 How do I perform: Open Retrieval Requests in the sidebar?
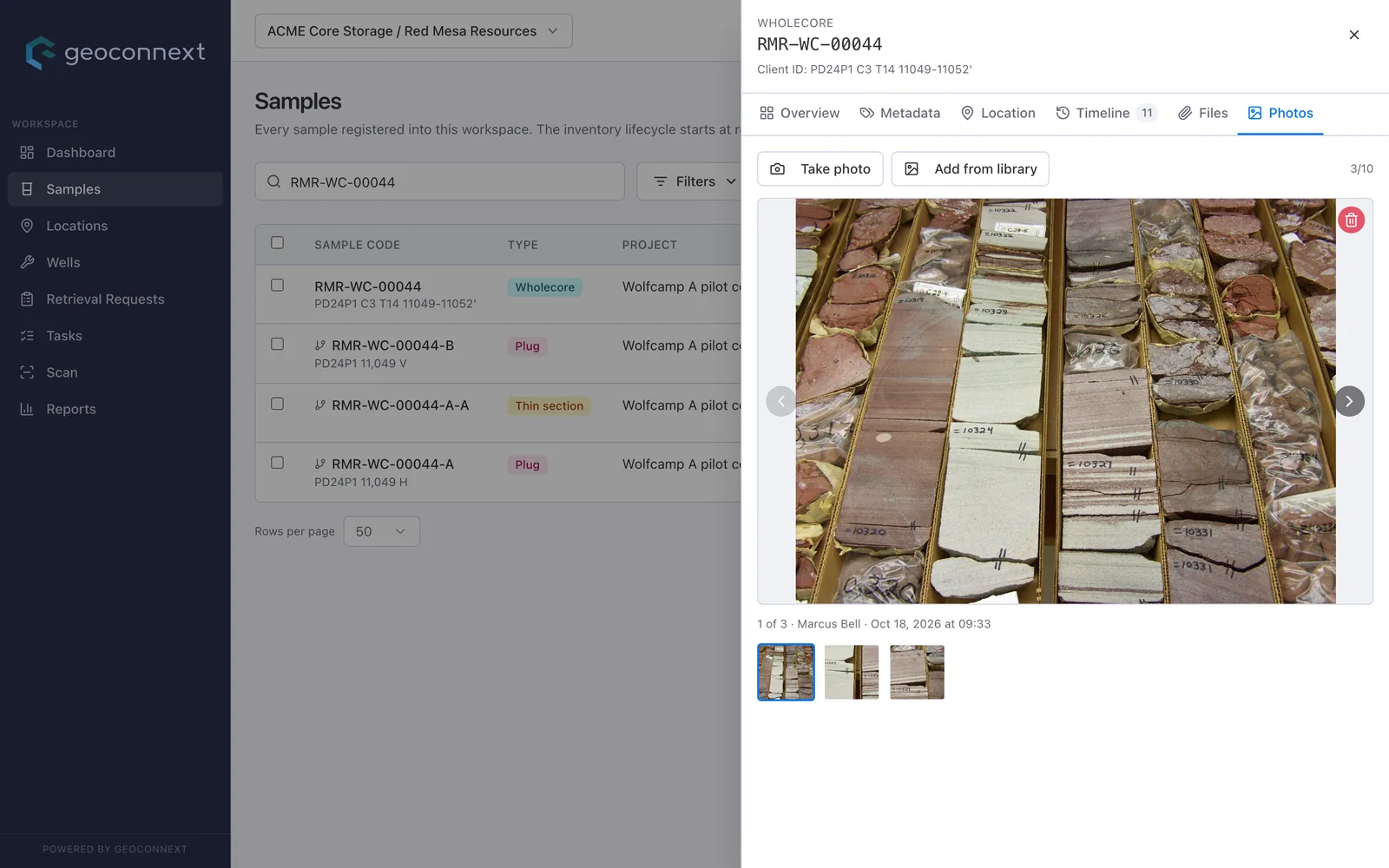pos(115,299)
